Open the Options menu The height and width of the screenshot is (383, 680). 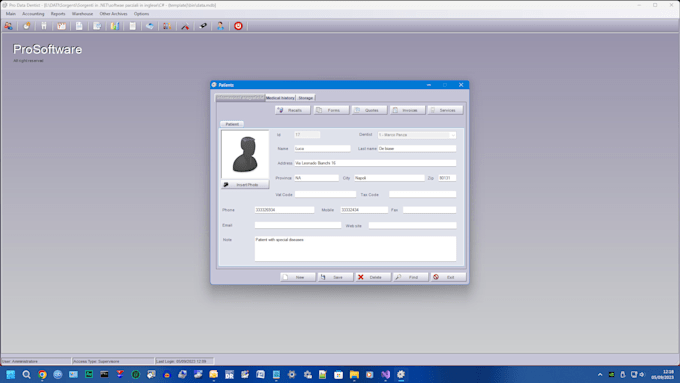click(x=141, y=14)
